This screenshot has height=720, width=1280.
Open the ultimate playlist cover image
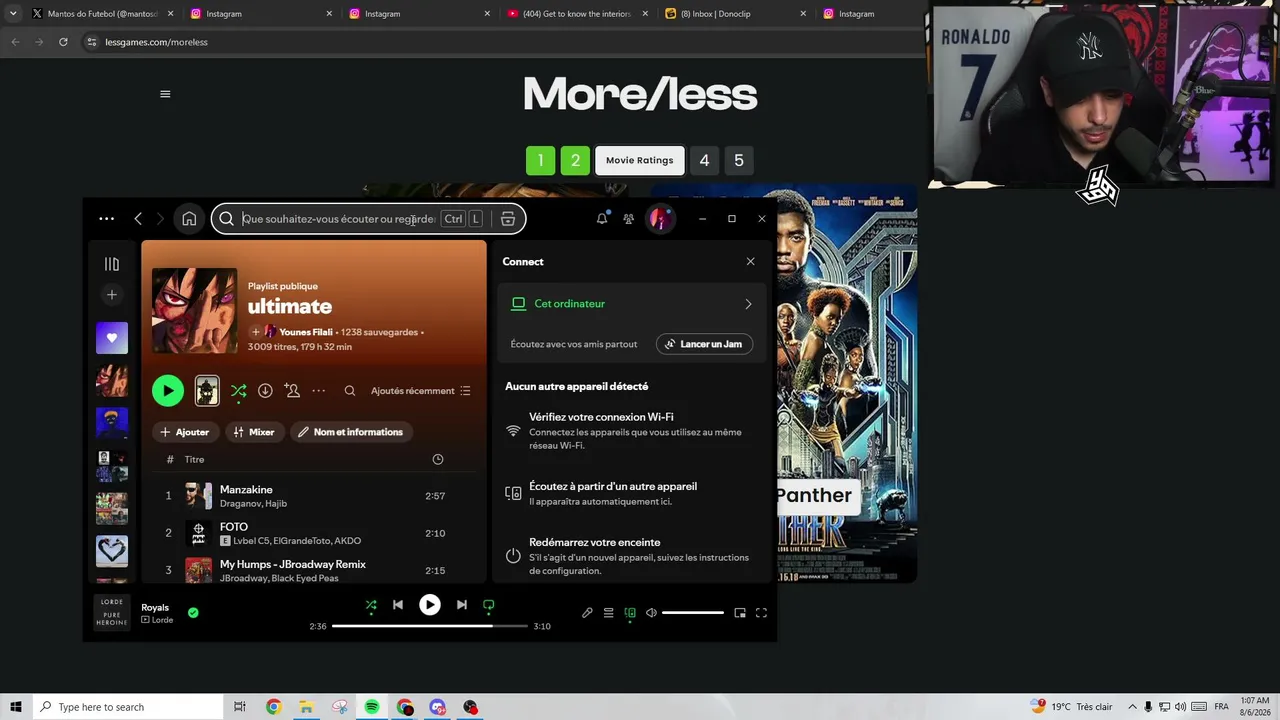click(x=194, y=310)
